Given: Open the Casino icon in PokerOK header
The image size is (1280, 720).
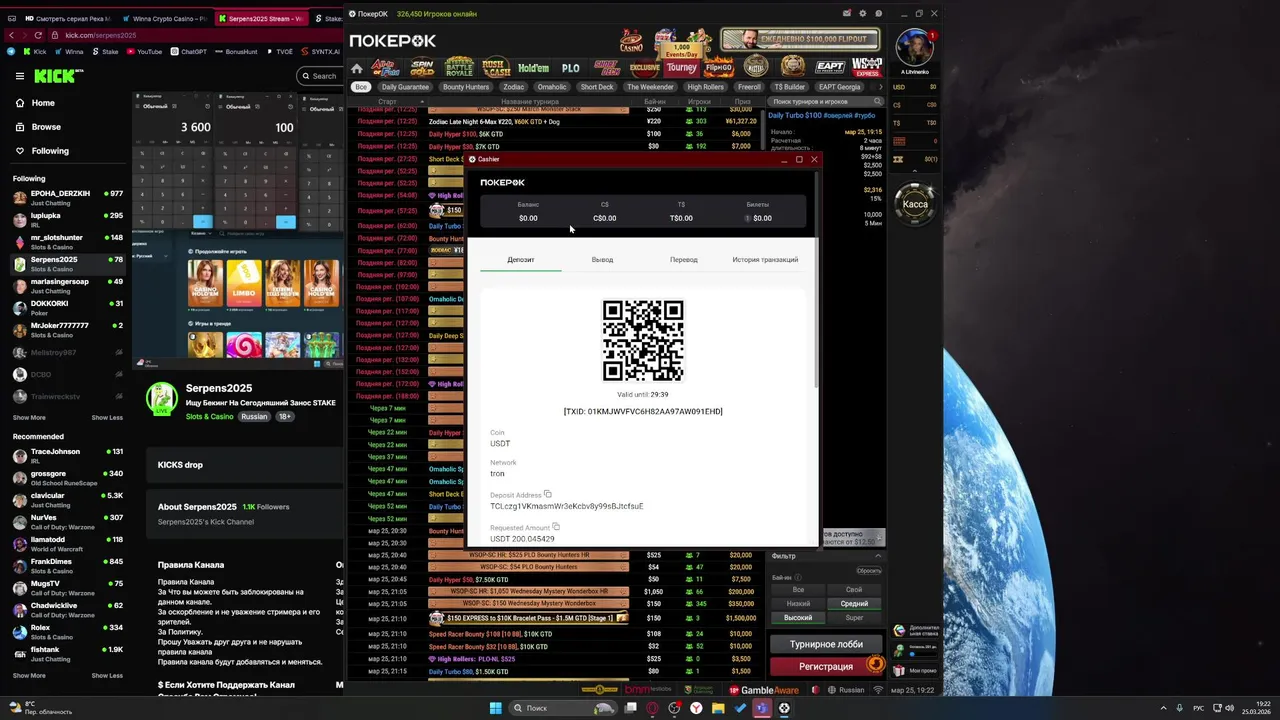Looking at the screenshot, I should pos(631,41).
